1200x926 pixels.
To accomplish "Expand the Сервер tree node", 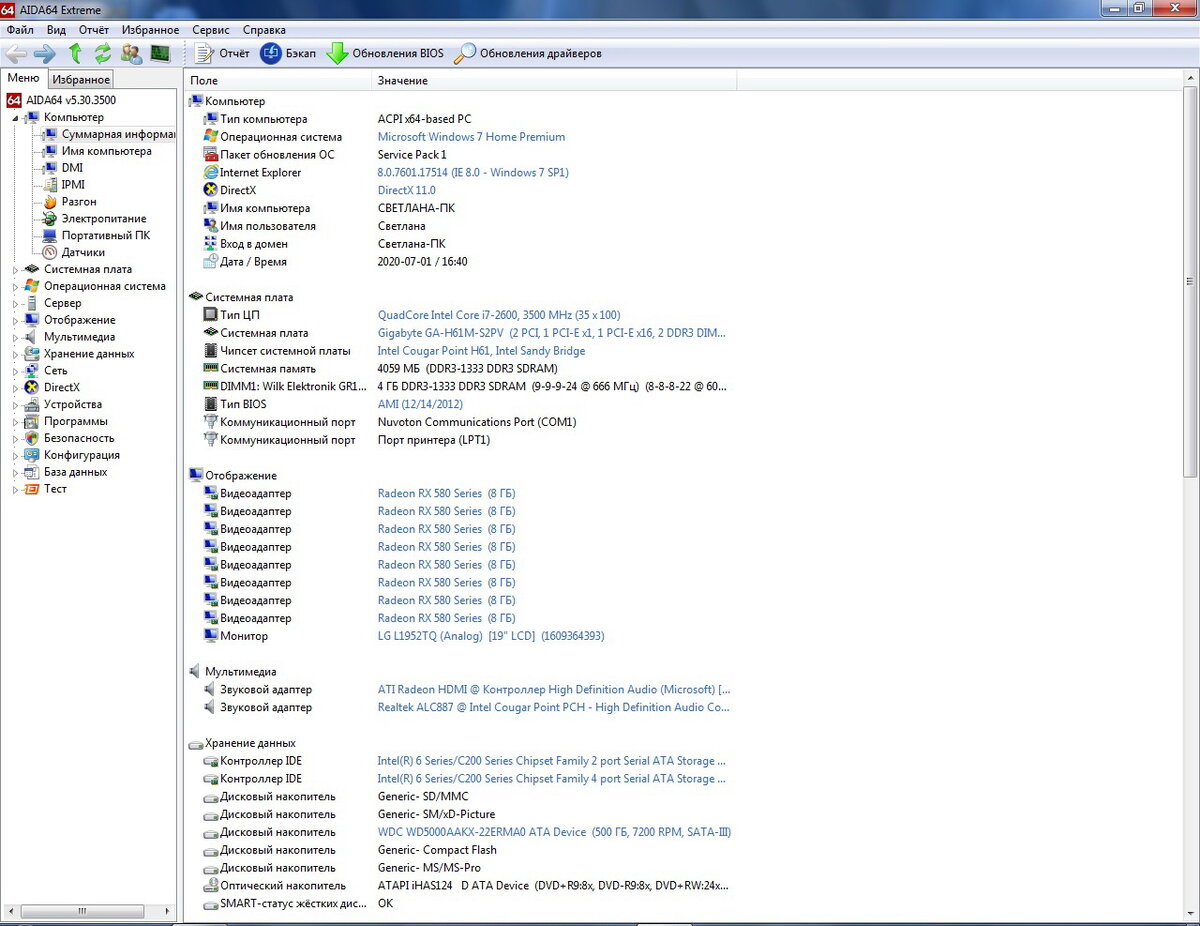I will [16, 303].
